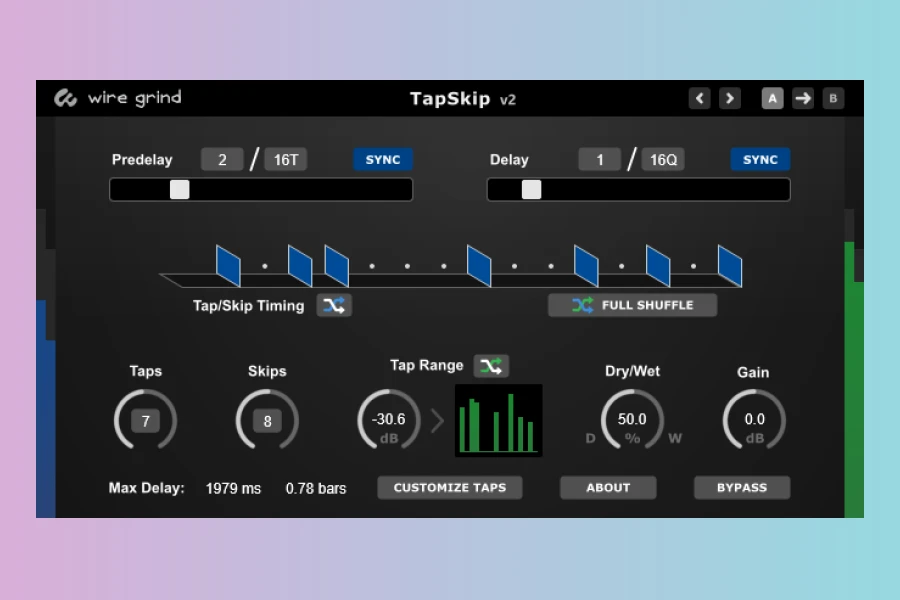Open CUSTOMIZE TAPS

click(450, 487)
